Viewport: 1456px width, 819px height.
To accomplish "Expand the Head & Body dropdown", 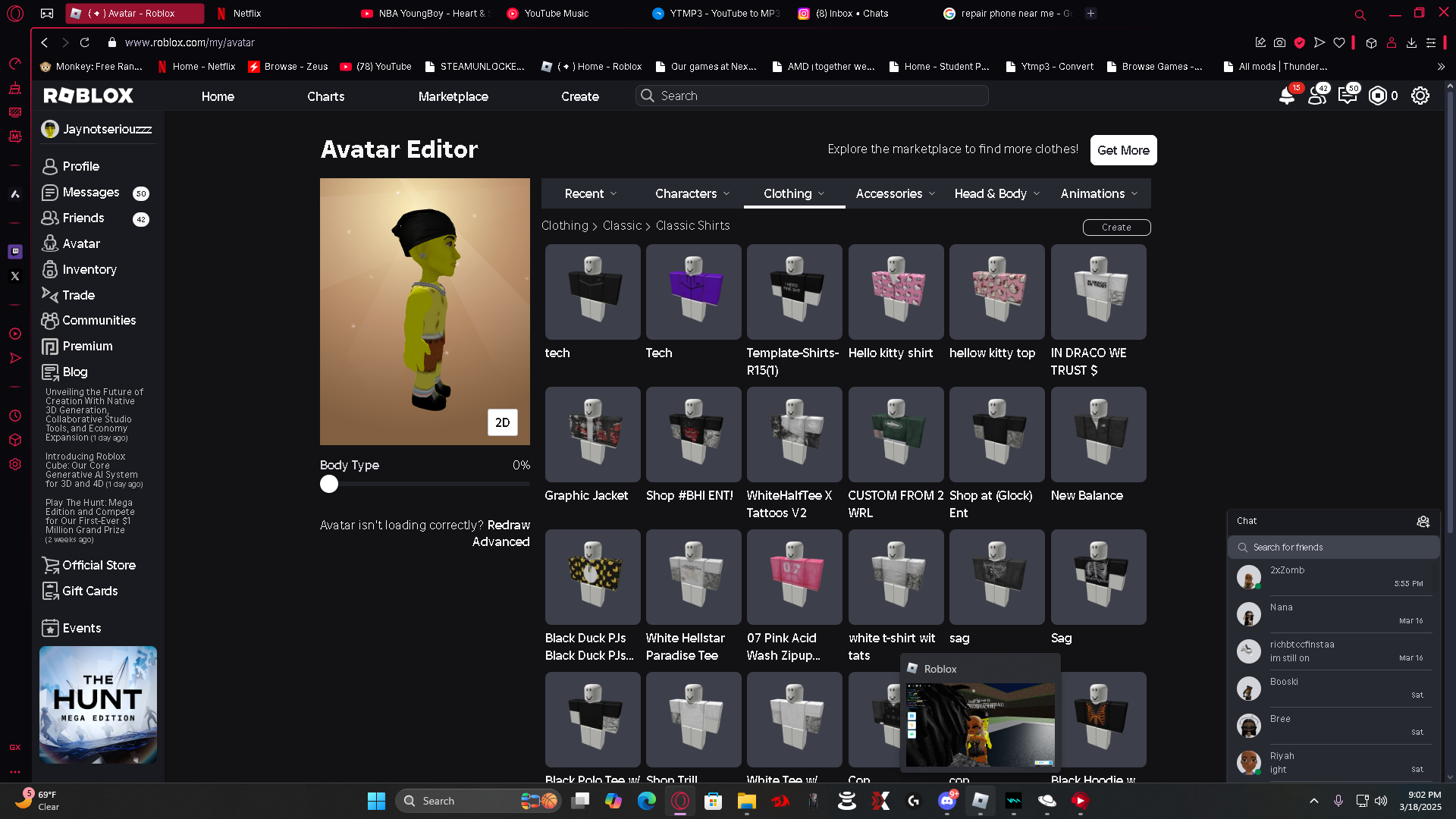I will pos(997,194).
